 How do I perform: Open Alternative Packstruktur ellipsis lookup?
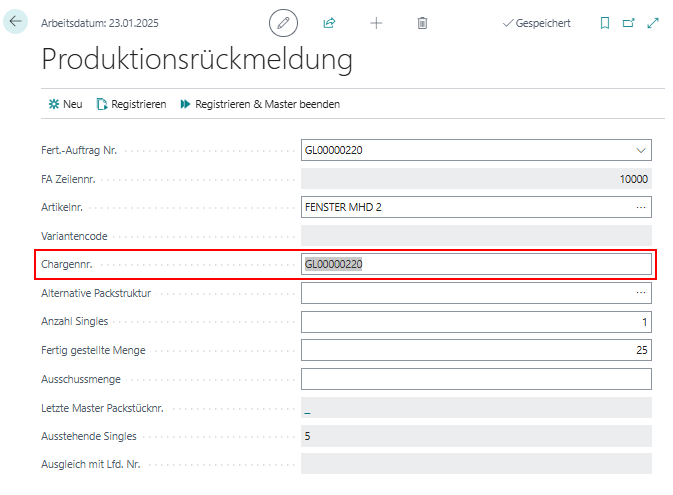tap(640, 293)
